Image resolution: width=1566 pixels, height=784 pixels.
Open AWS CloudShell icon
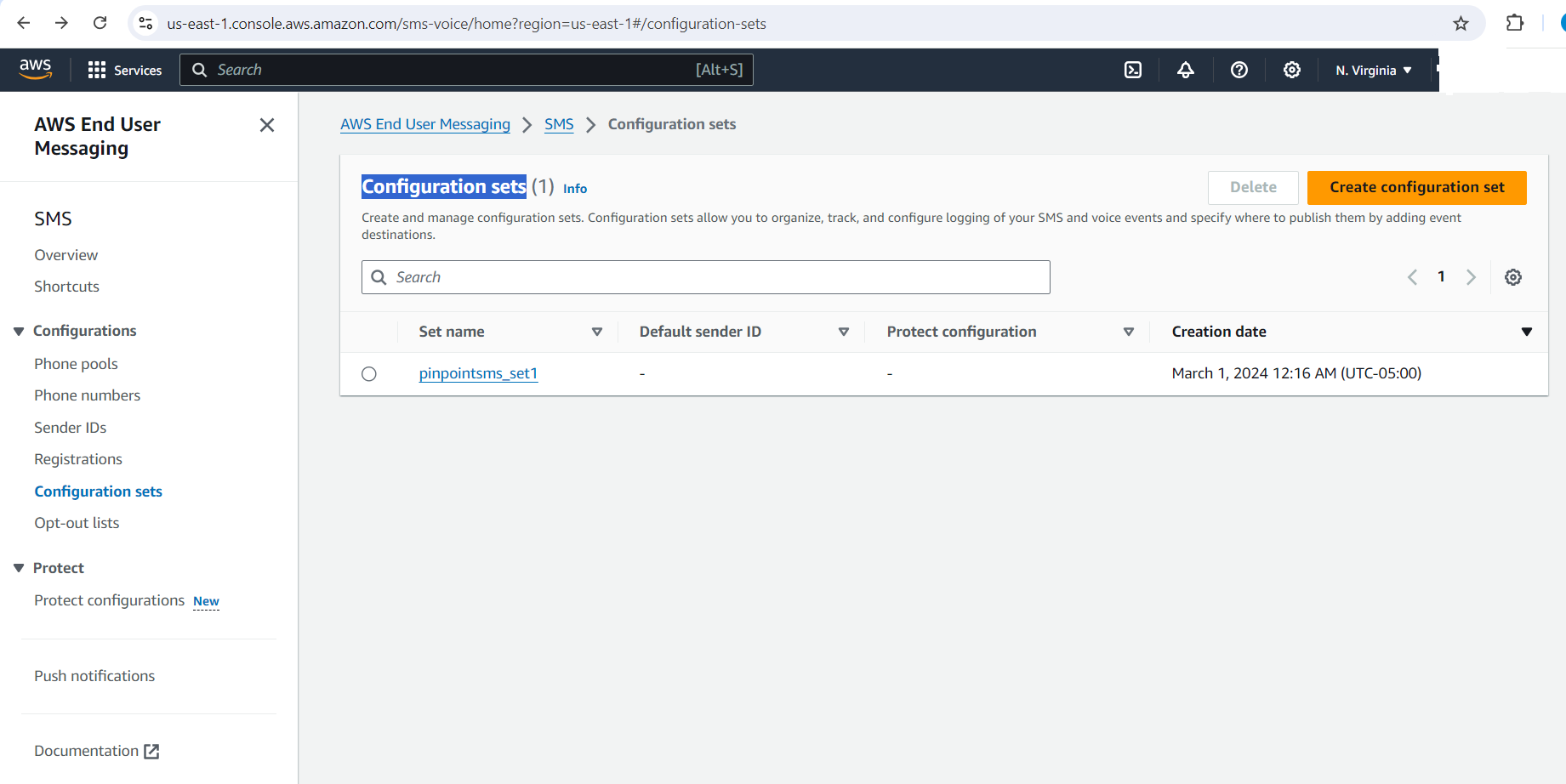(x=1133, y=70)
